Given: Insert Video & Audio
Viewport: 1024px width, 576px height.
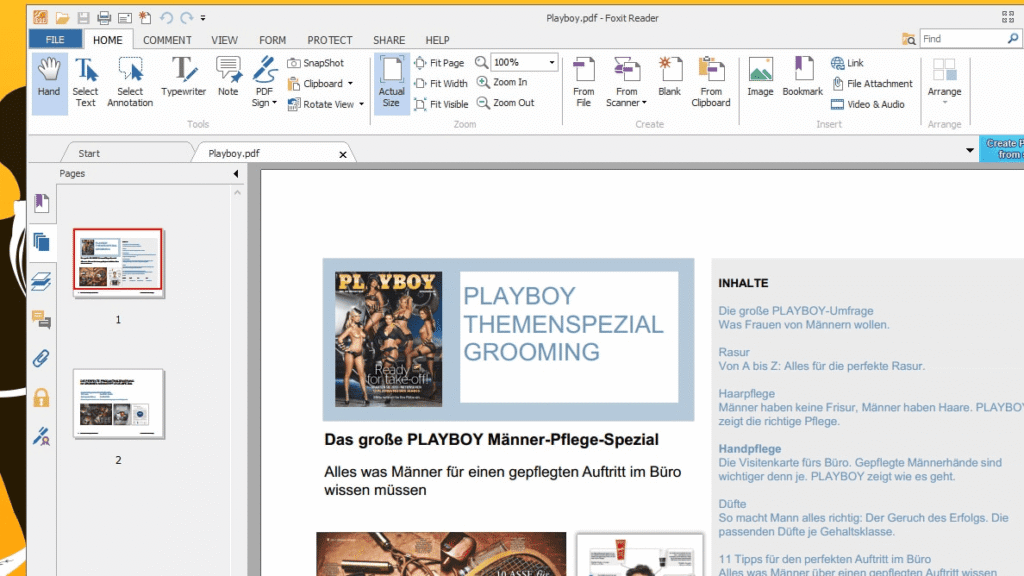Looking at the screenshot, I should click(868, 104).
